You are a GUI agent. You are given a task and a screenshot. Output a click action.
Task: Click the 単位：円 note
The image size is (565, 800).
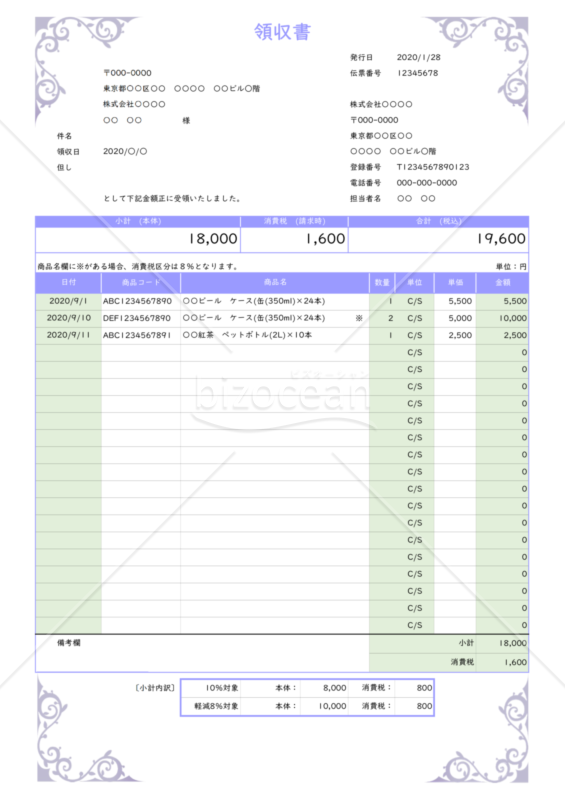(x=511, y=266)
